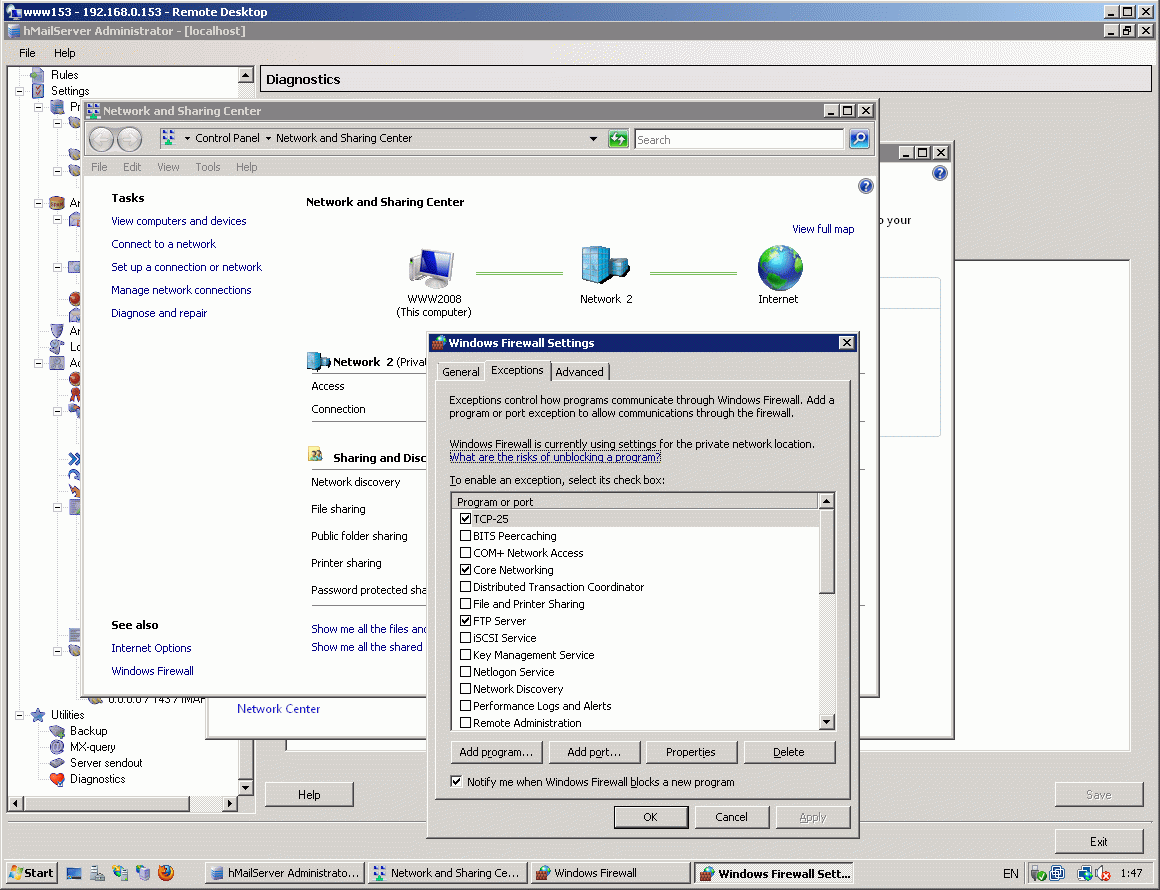Open address bar history dropdown arrow
The width and height of the screenshot is (1160, 890).
click(593, 139)
